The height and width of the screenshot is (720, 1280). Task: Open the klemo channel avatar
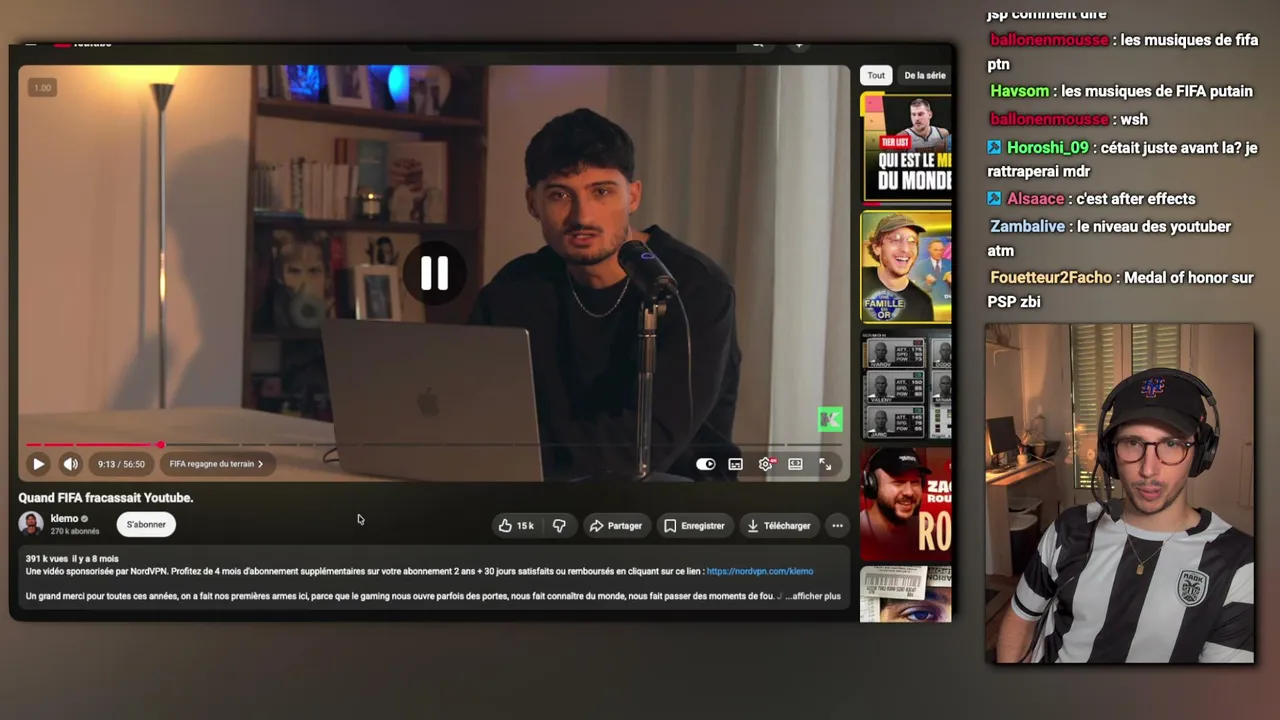(x=31, y=524)
